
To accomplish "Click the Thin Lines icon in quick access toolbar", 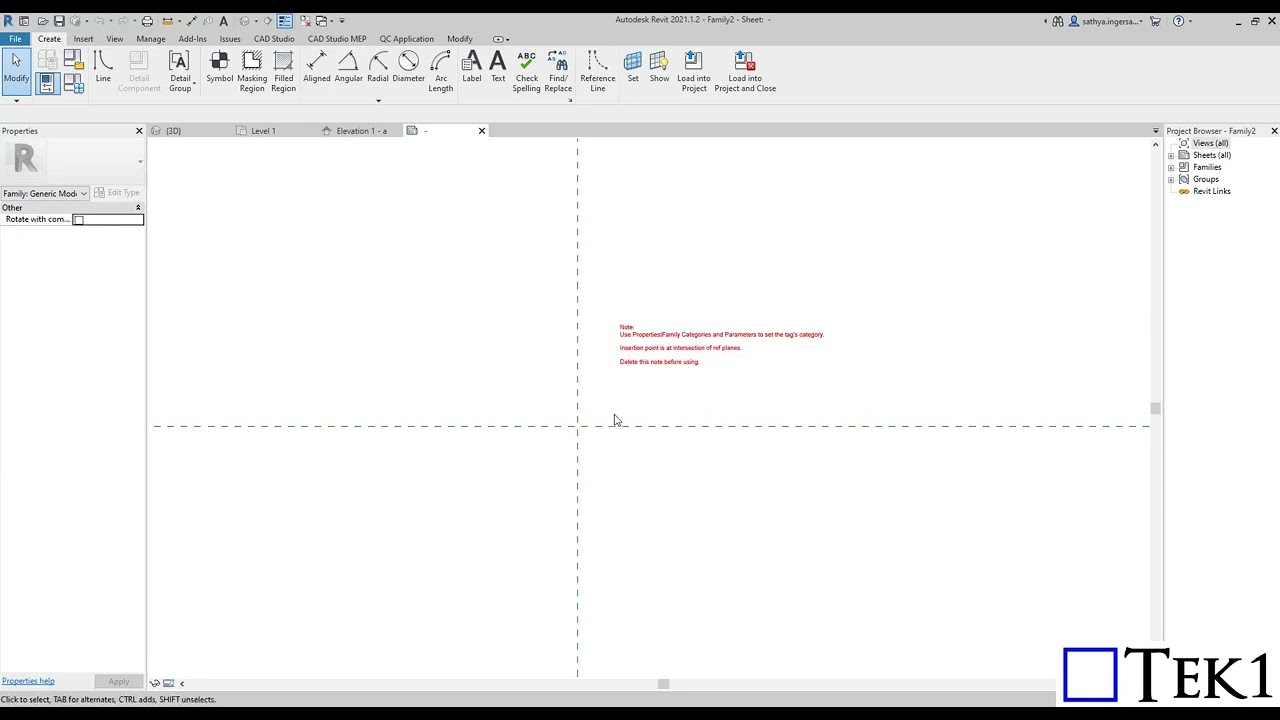I will pos(285,21).
